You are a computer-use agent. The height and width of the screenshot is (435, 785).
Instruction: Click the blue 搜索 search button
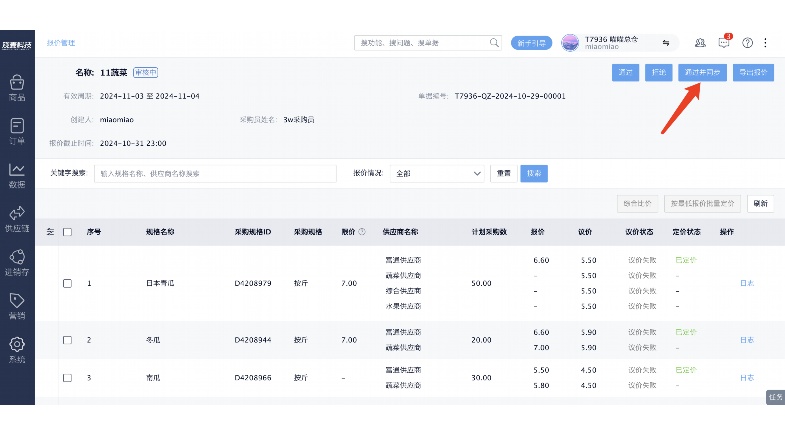[x=534, y=173]
